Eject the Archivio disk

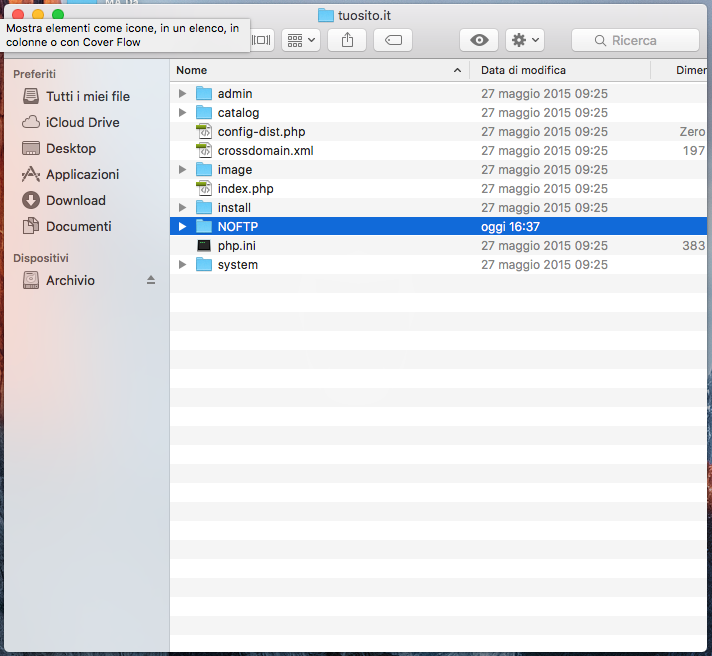(151, 280)
